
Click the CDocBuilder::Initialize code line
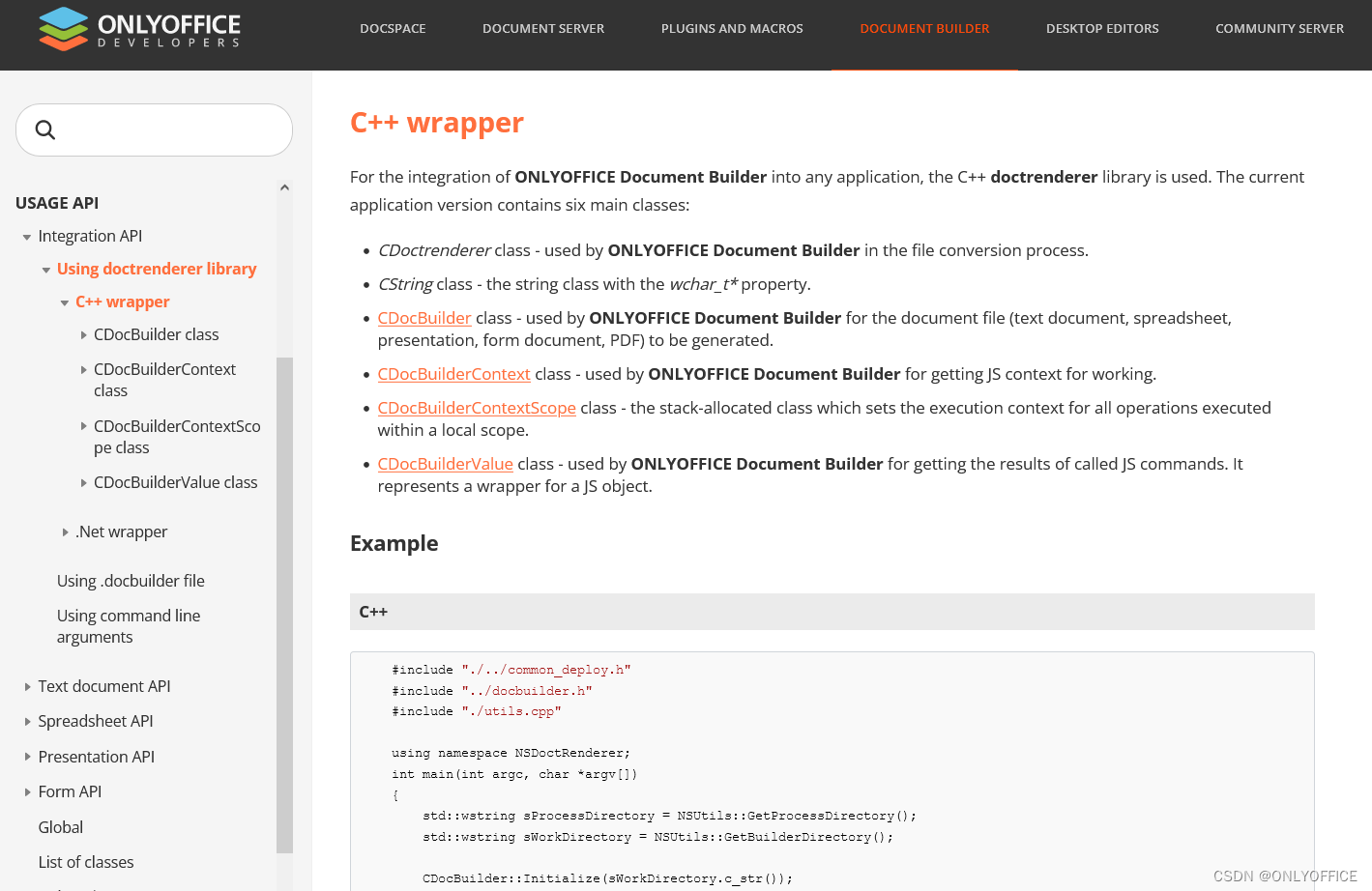pyautogui.click(x=607, y=878)
